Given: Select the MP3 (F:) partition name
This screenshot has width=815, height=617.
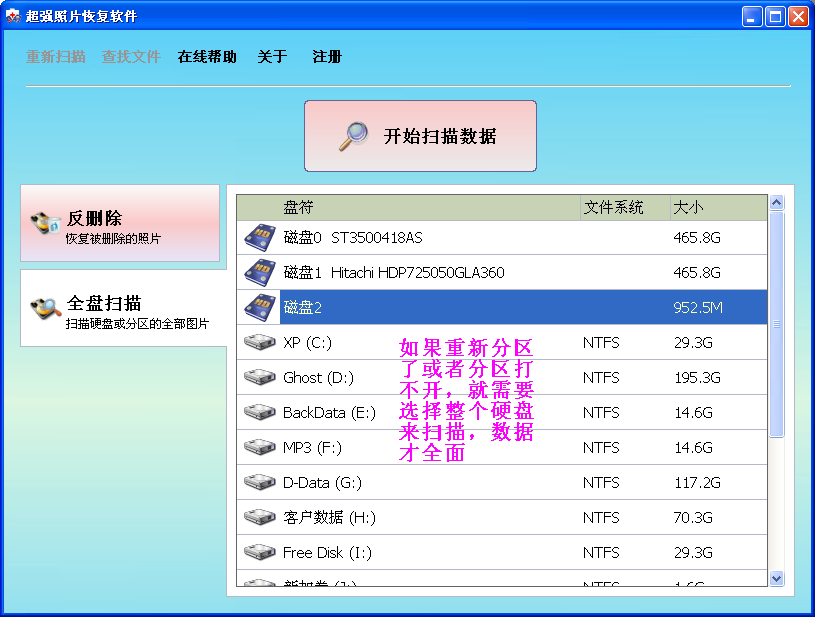Looking at the screenshot, I should click(312, 448).
